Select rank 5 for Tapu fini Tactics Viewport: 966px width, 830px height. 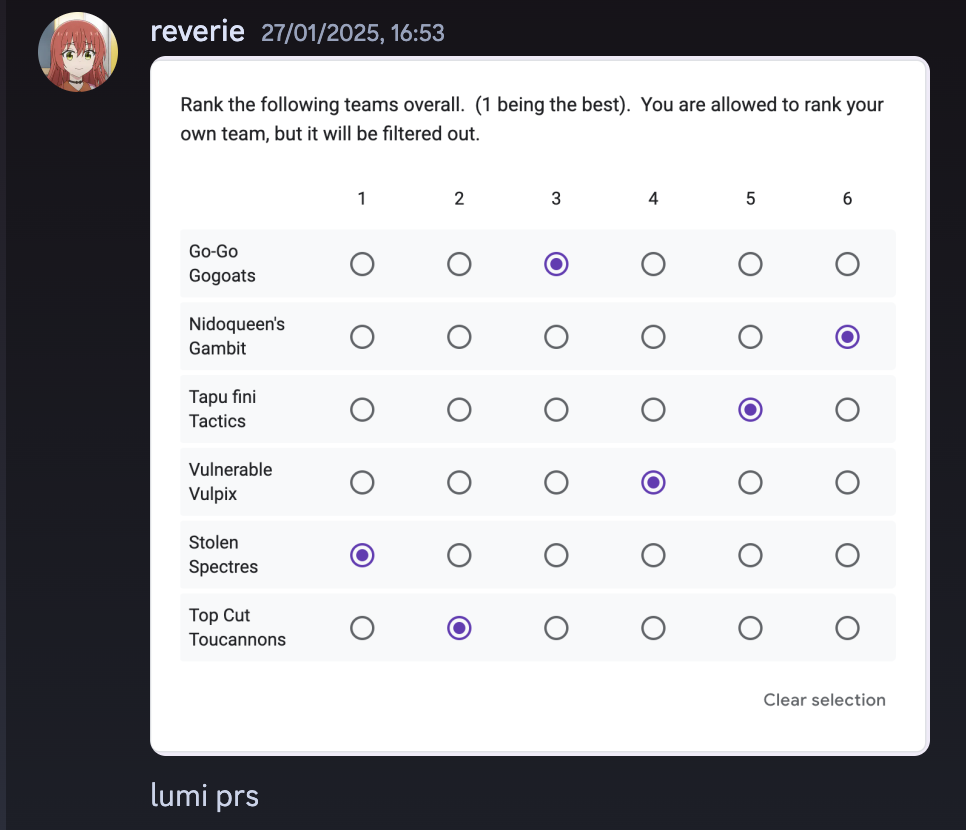pos(750,410)
